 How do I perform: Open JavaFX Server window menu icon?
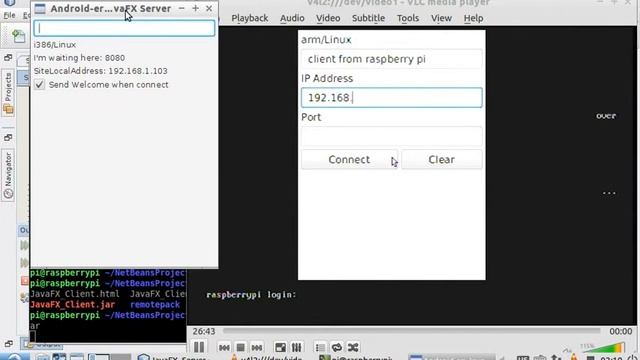[40, 9]
